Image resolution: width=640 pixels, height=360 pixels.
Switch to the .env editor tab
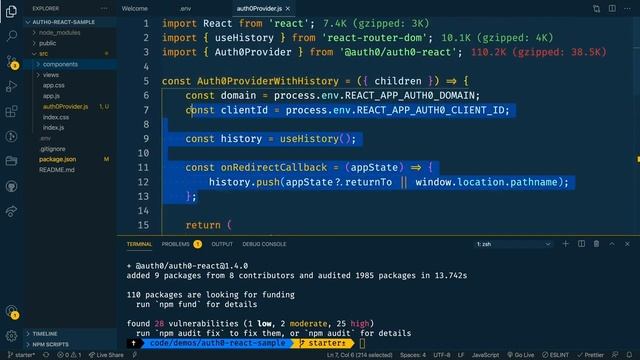pos(185,9)
